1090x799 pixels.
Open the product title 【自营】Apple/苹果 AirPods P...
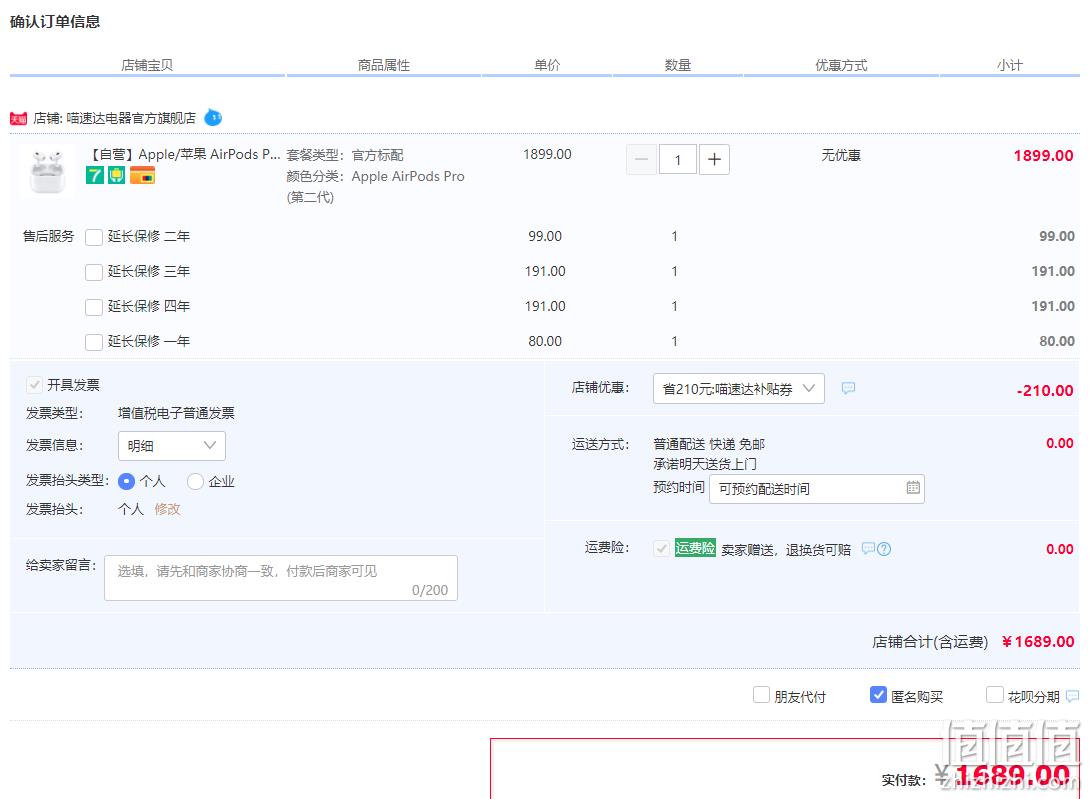pyautogui.click(x=185, y=154)
